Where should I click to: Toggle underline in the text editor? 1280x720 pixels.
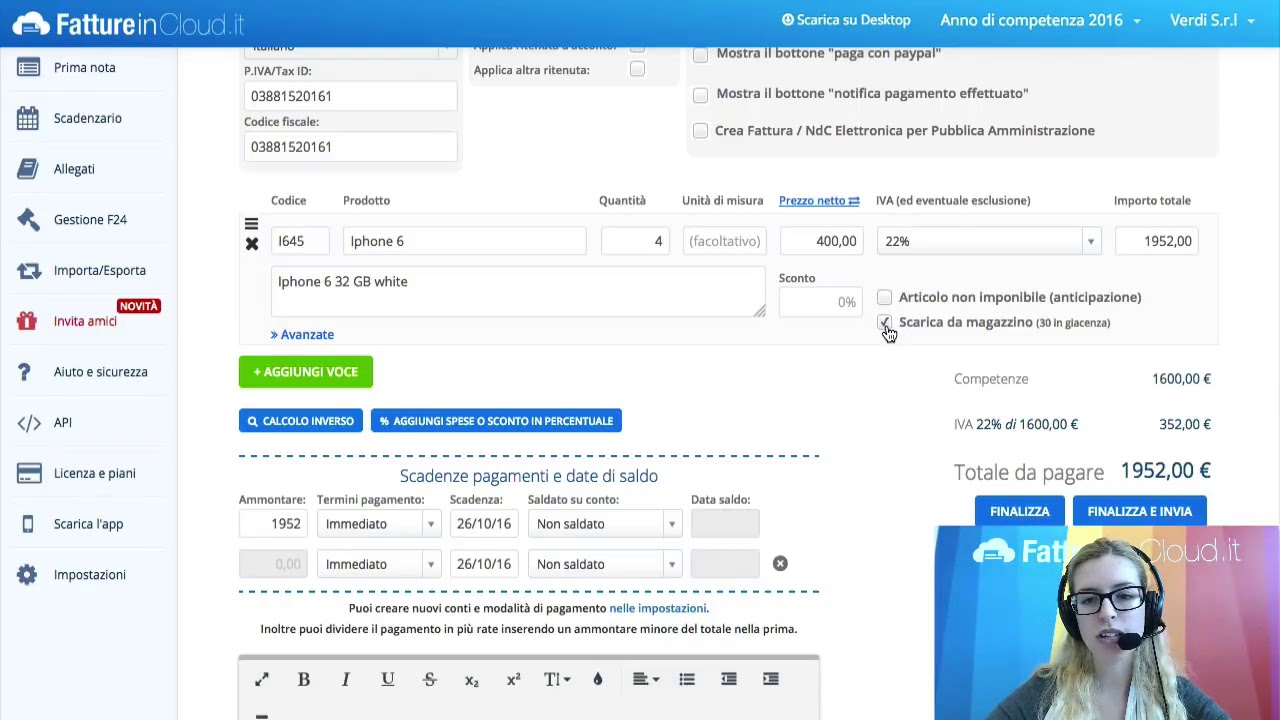[x=388, y=679]
